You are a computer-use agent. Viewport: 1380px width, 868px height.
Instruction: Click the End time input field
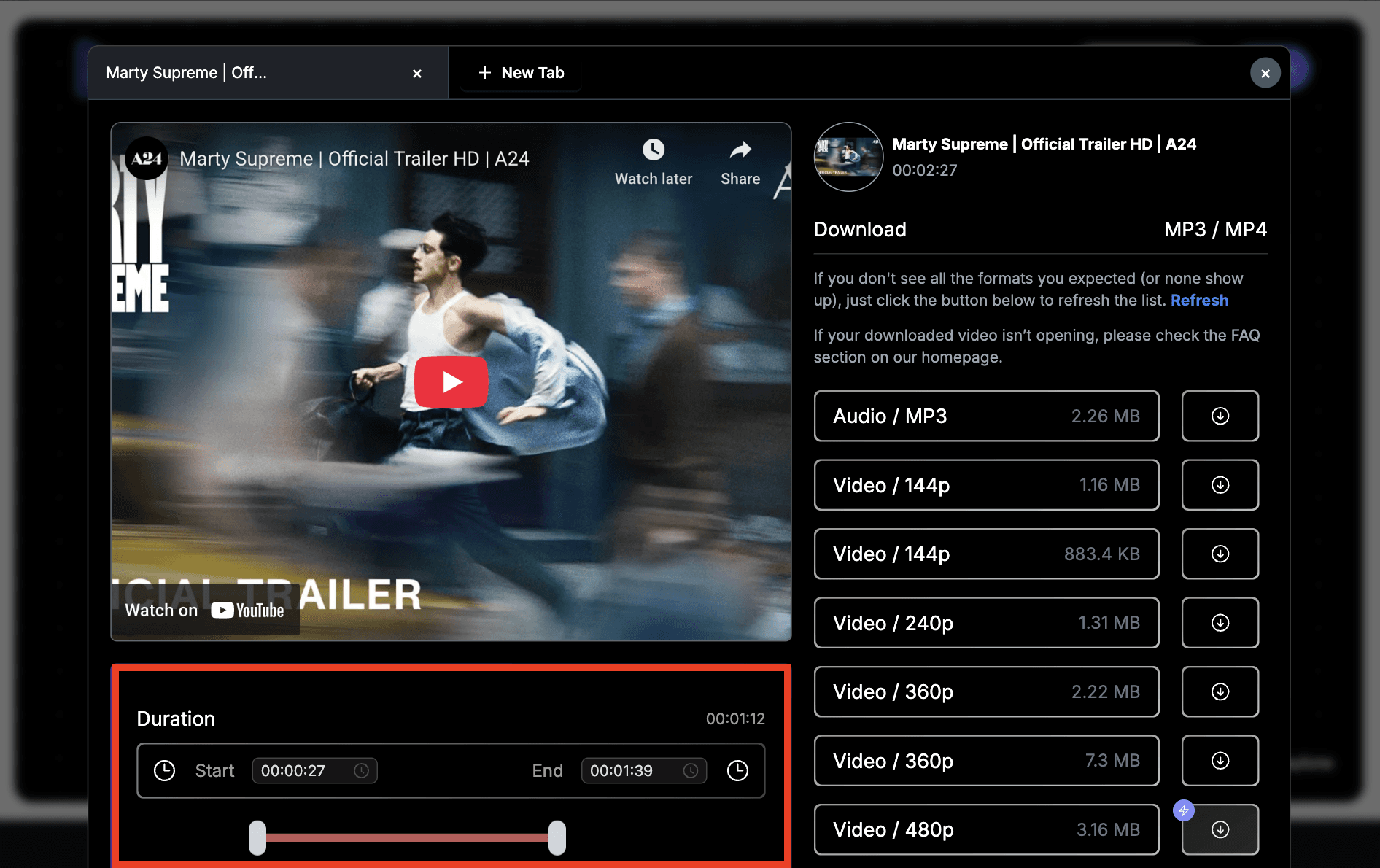[x=643, y=771]
